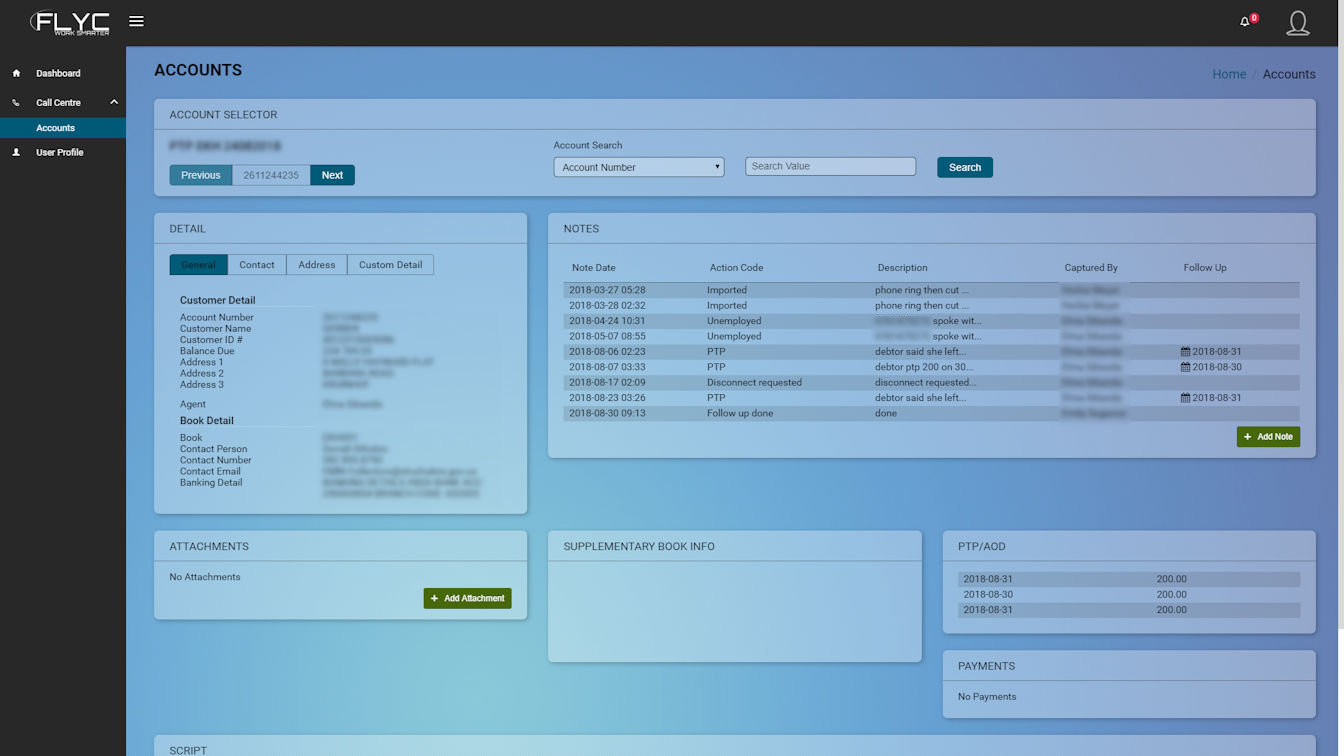This screenshot has height=756, width=1344.
Task: Click the Action Code column header
Action: coord(736,268)
